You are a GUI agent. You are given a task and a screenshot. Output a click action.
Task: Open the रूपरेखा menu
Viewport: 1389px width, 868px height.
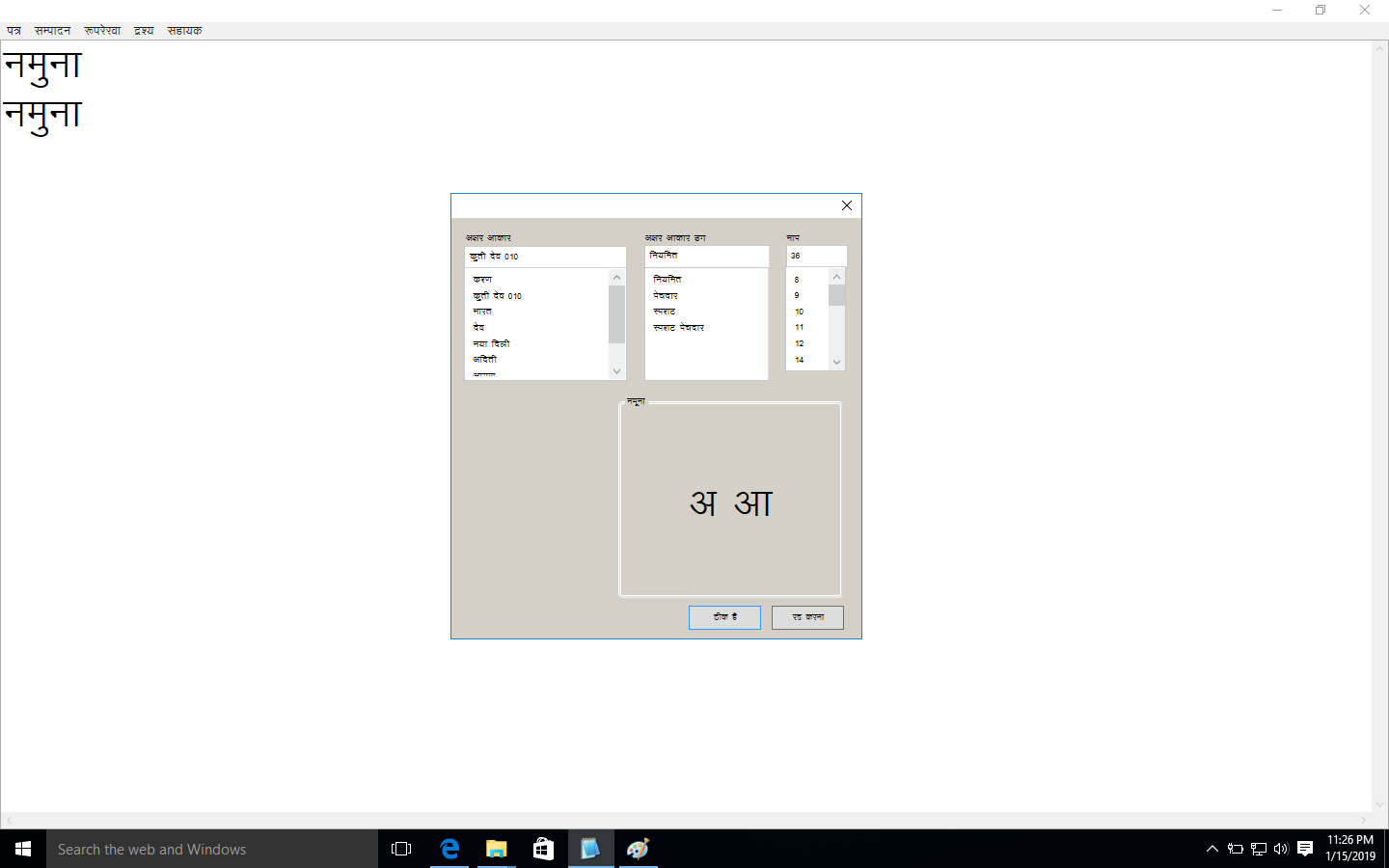point(102,31)
